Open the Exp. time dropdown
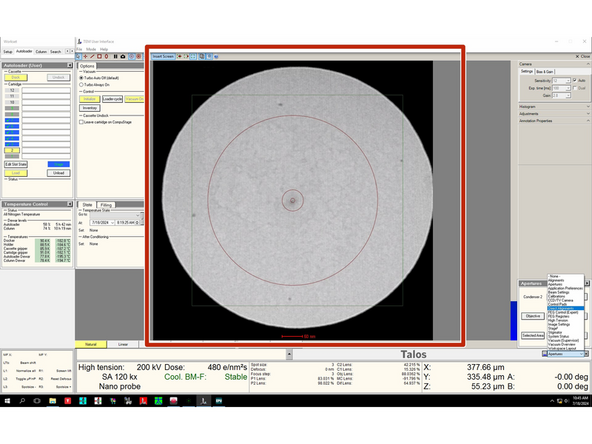The image size is (592, 444). [x=567, y=88]
